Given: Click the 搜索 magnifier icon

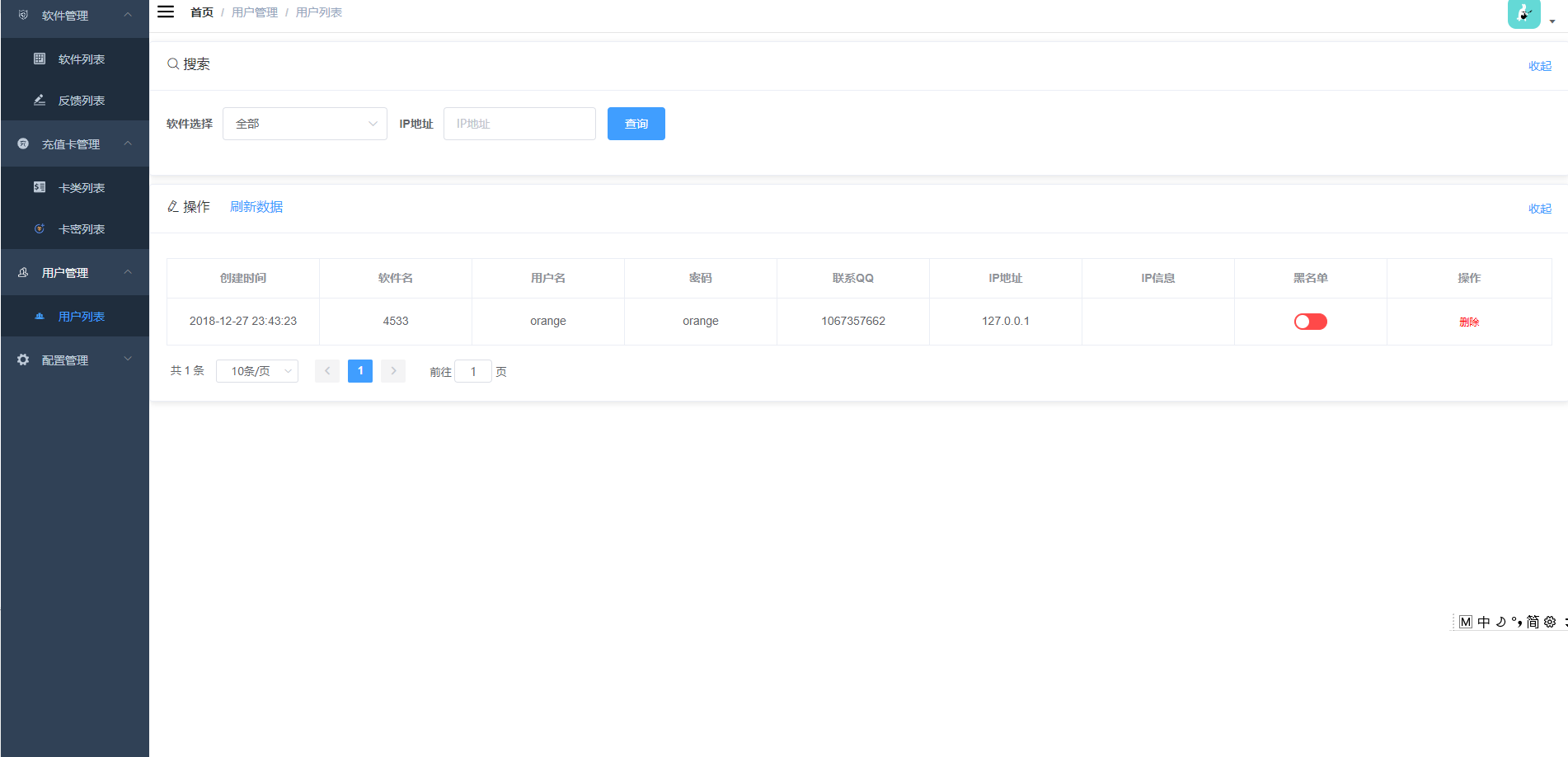Looking at the screenshot, I should 173,63.
